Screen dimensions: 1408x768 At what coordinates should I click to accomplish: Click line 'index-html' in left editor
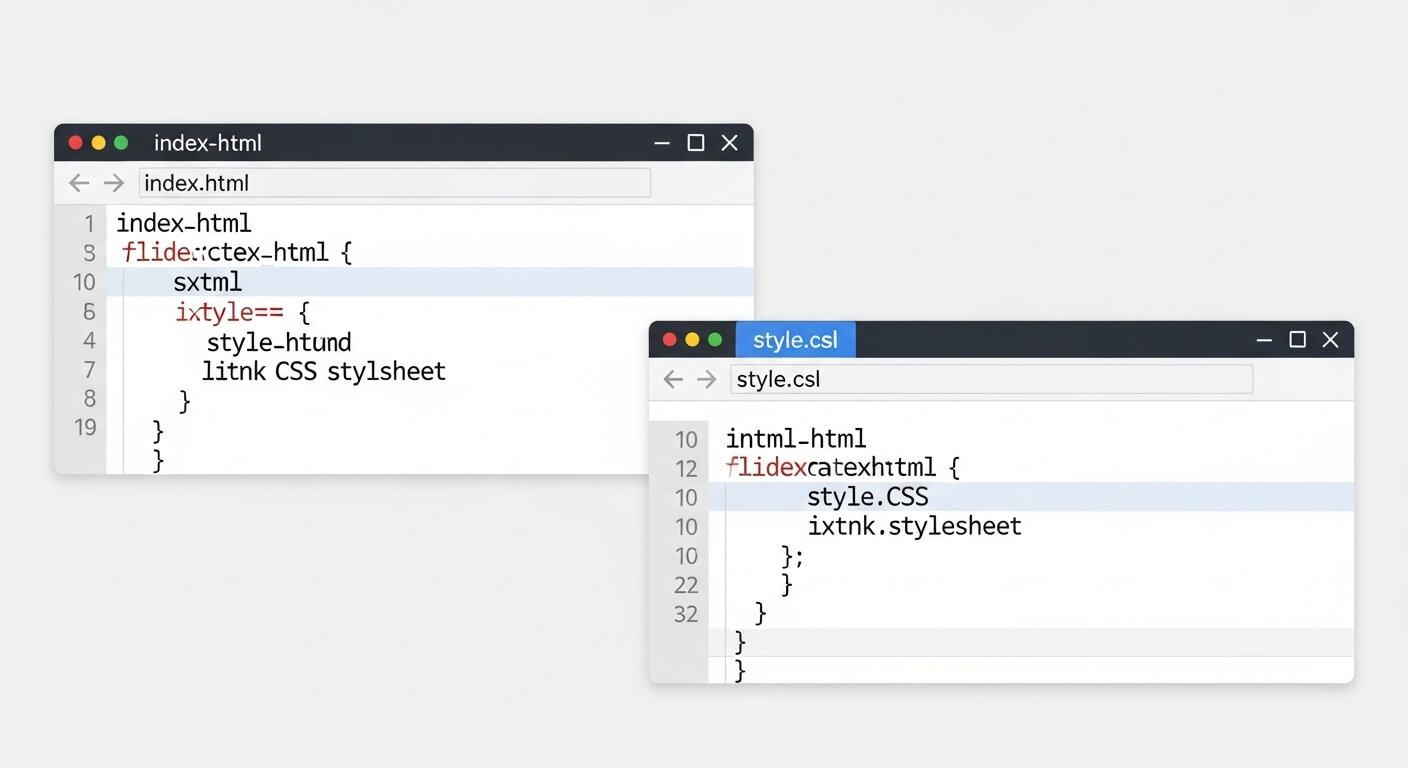coord(184,223)
